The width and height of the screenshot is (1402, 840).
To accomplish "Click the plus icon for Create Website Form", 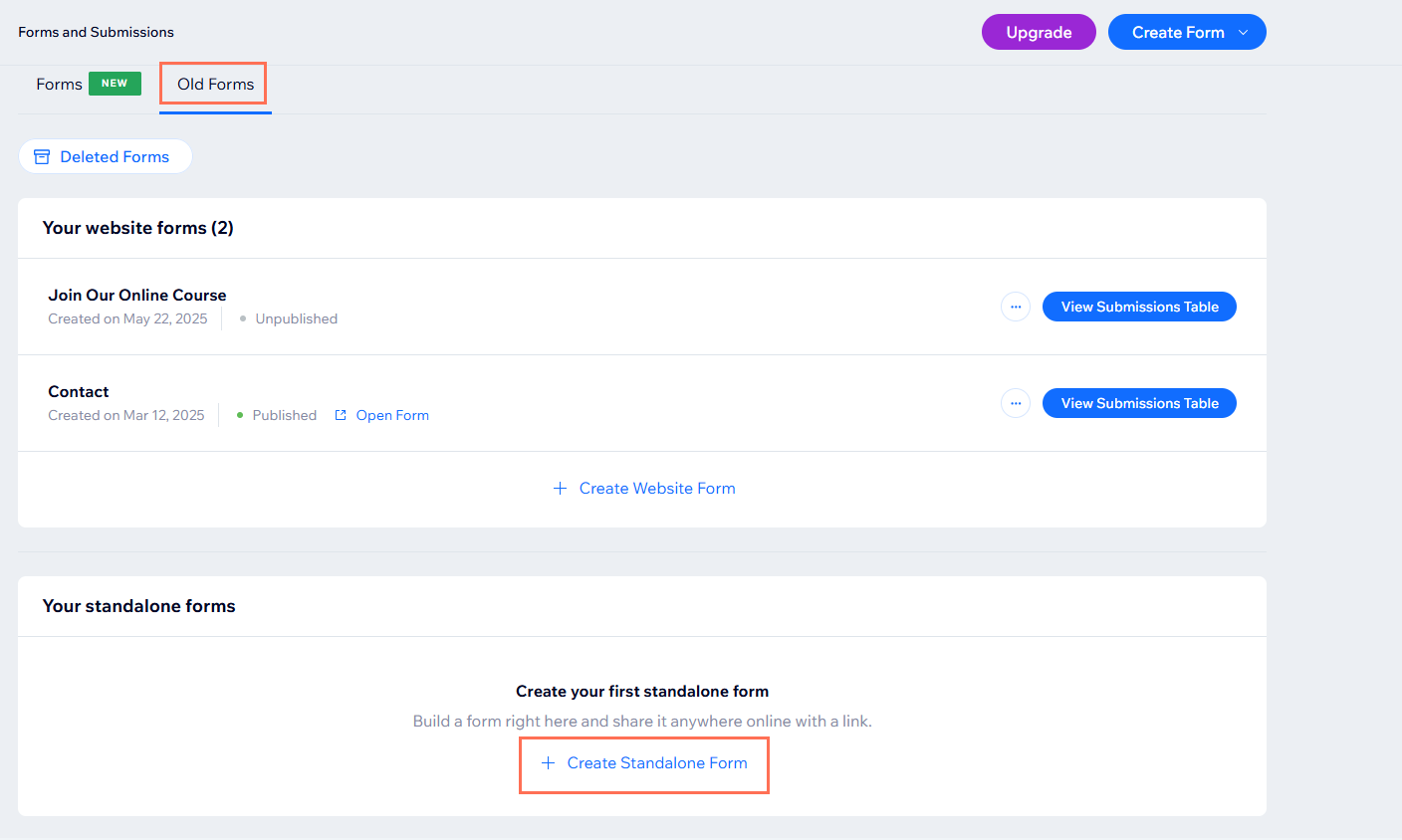I will coord(560,489).
